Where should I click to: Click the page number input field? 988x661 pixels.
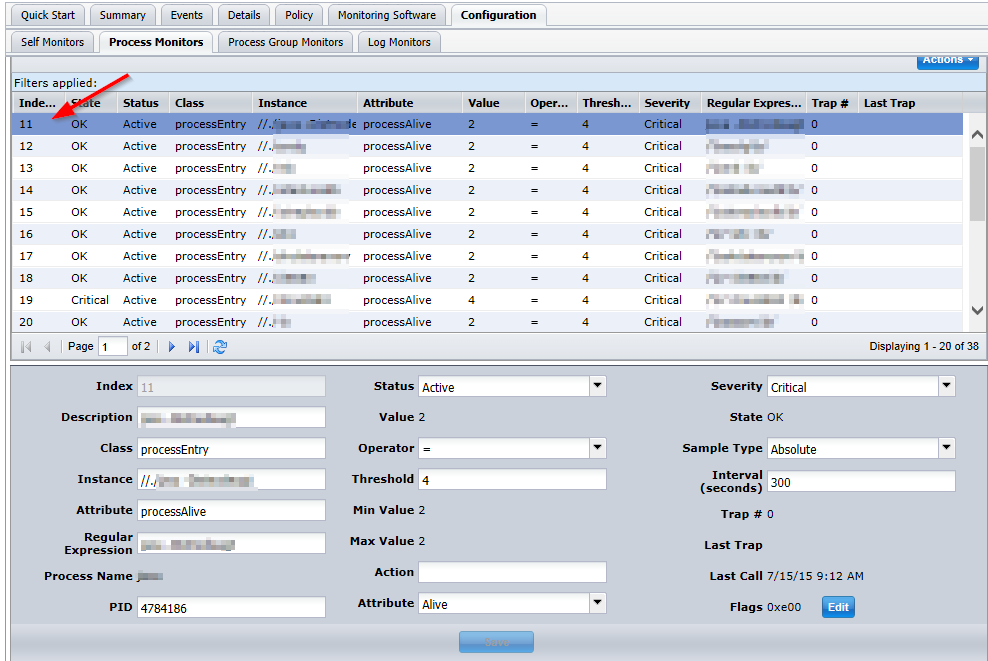(x=113, y=347)
